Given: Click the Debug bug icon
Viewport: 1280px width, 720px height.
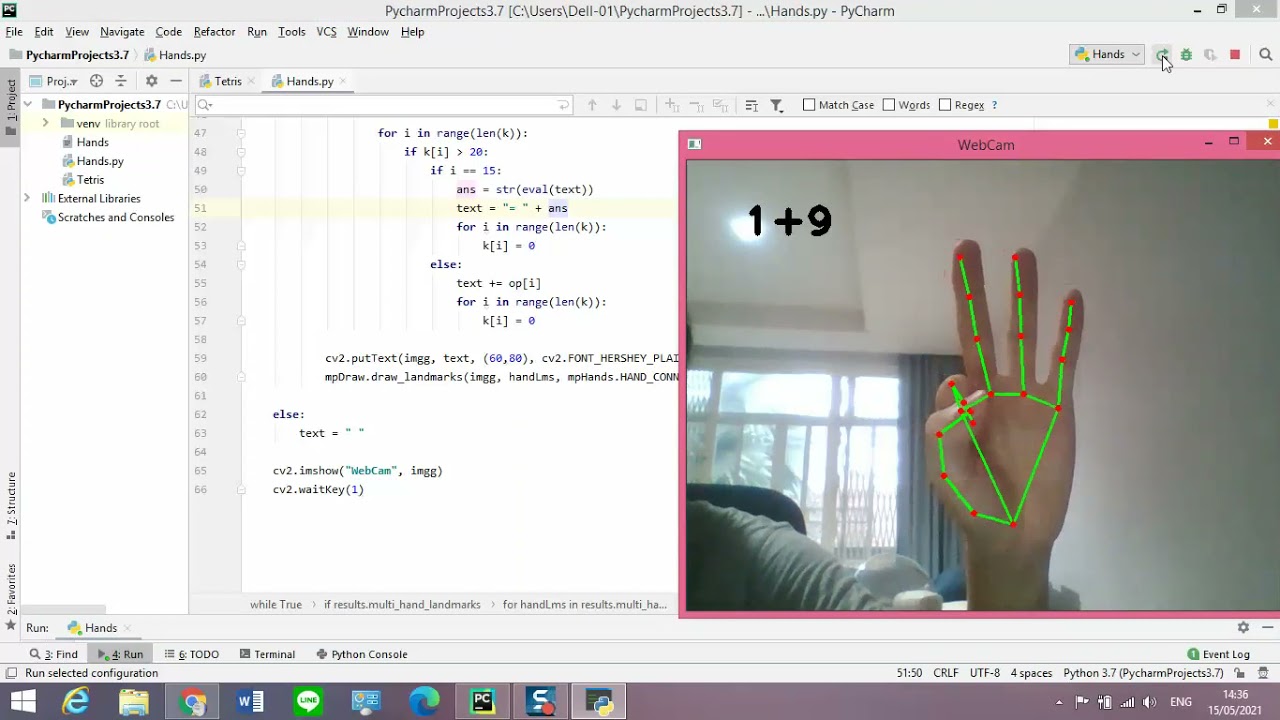Looking at the screenshot, I should pos(1186,55).
